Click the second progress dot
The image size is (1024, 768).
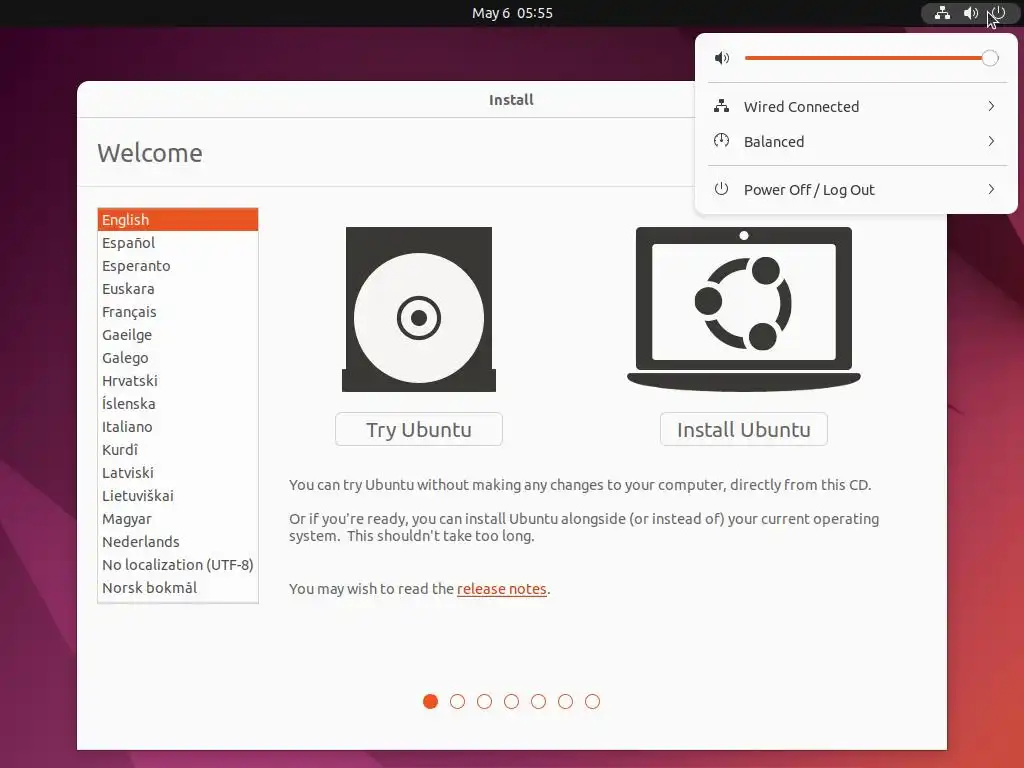point(457,701)
